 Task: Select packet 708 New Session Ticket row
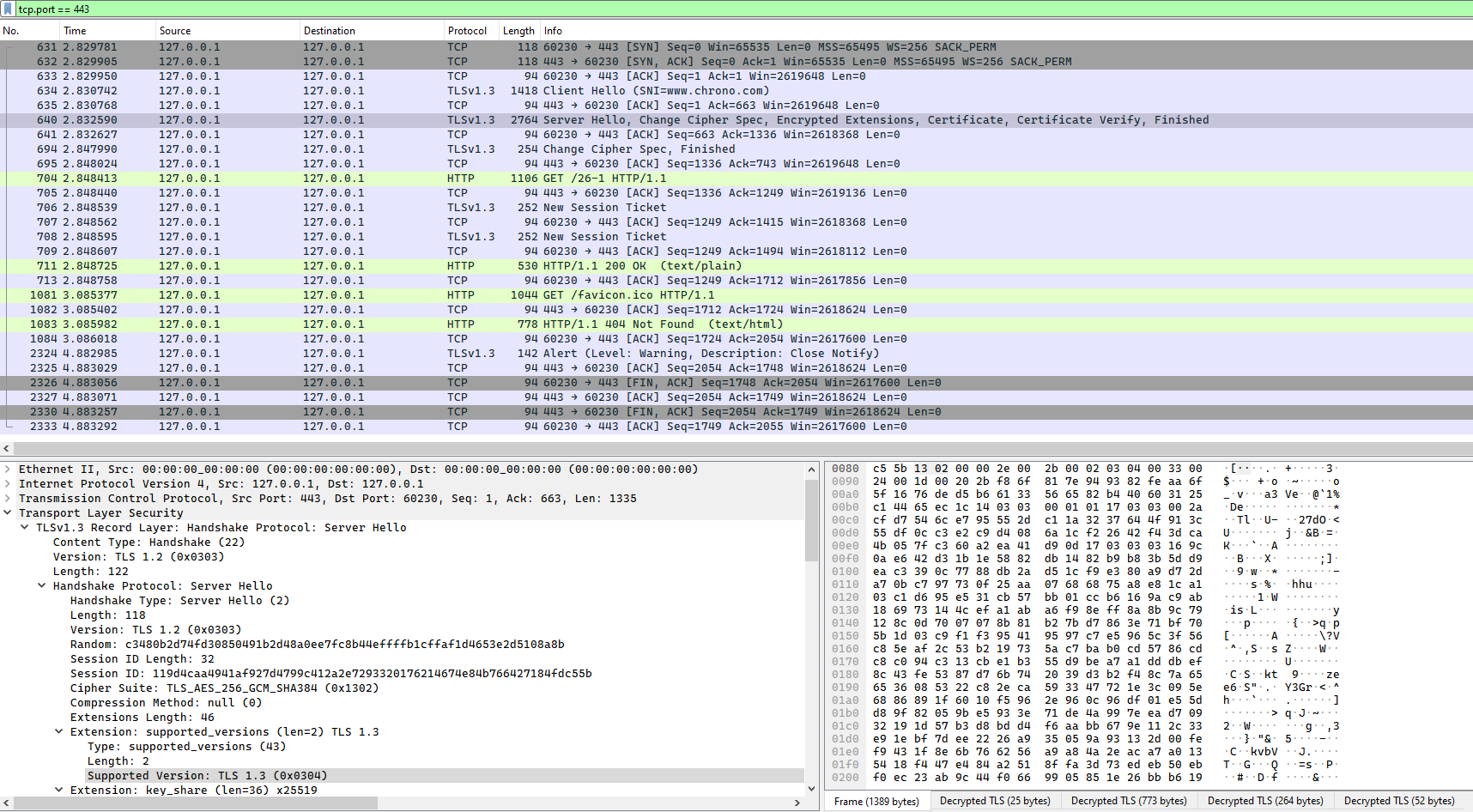click(x=736, y=236)
